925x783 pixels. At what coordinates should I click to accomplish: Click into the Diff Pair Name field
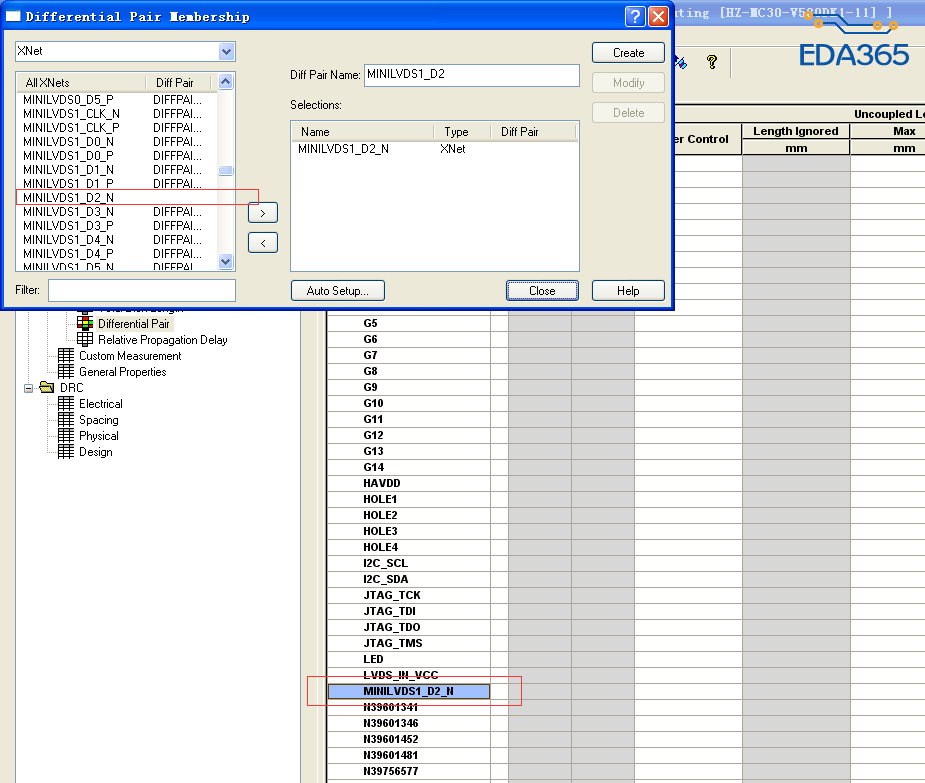[472, 75]
